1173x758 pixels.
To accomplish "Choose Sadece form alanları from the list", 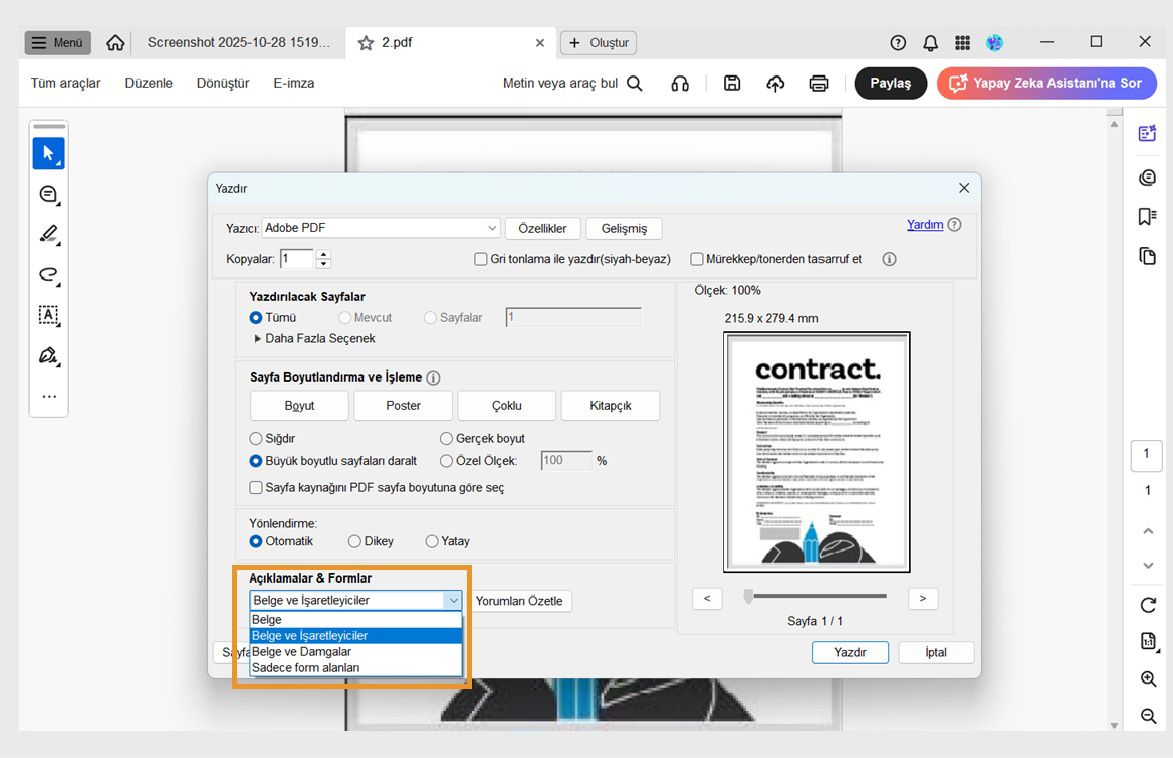I will [x=356, y=667].
